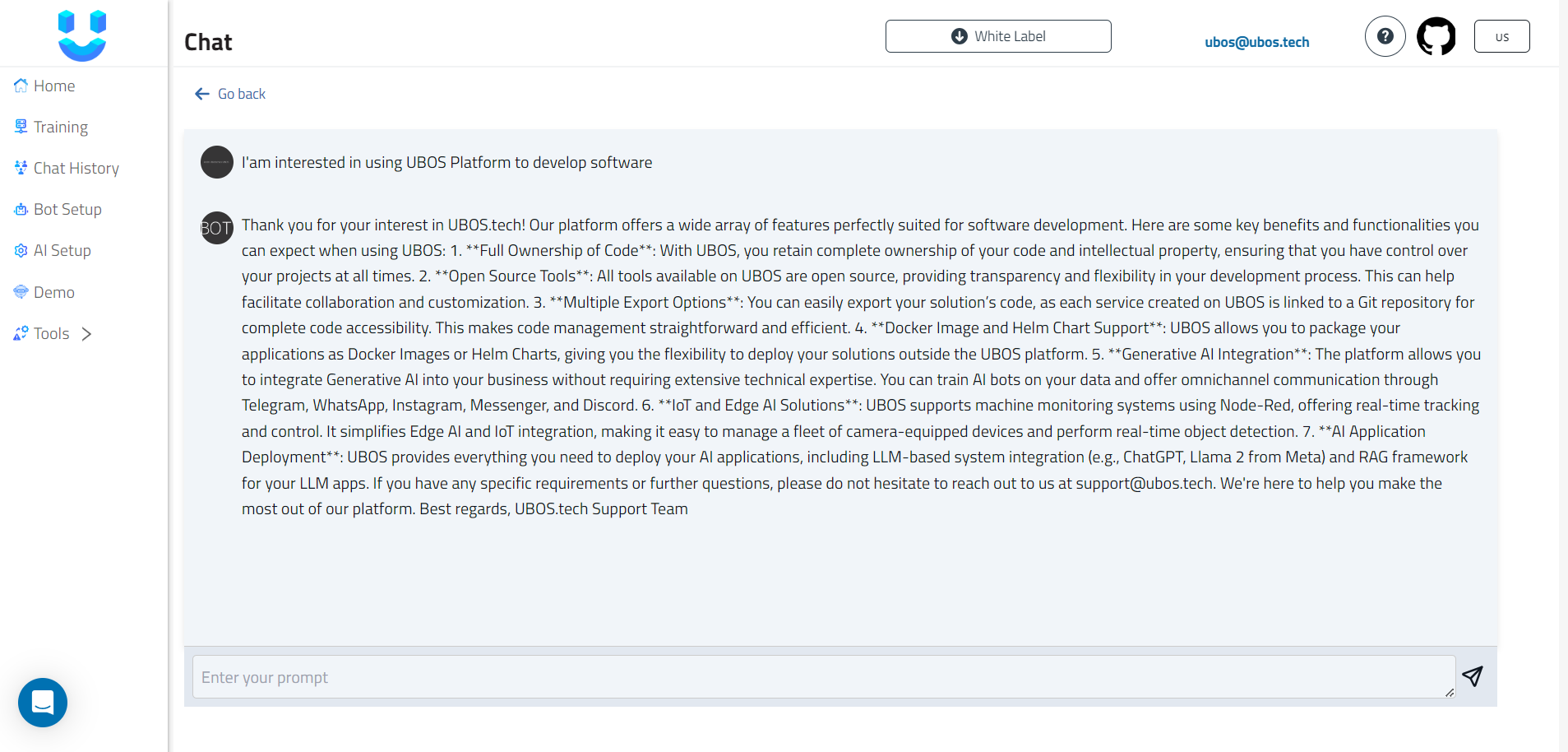Select the Bot Setup menu item
Viewport: 1568px width, 752px height.
(58, 209)
